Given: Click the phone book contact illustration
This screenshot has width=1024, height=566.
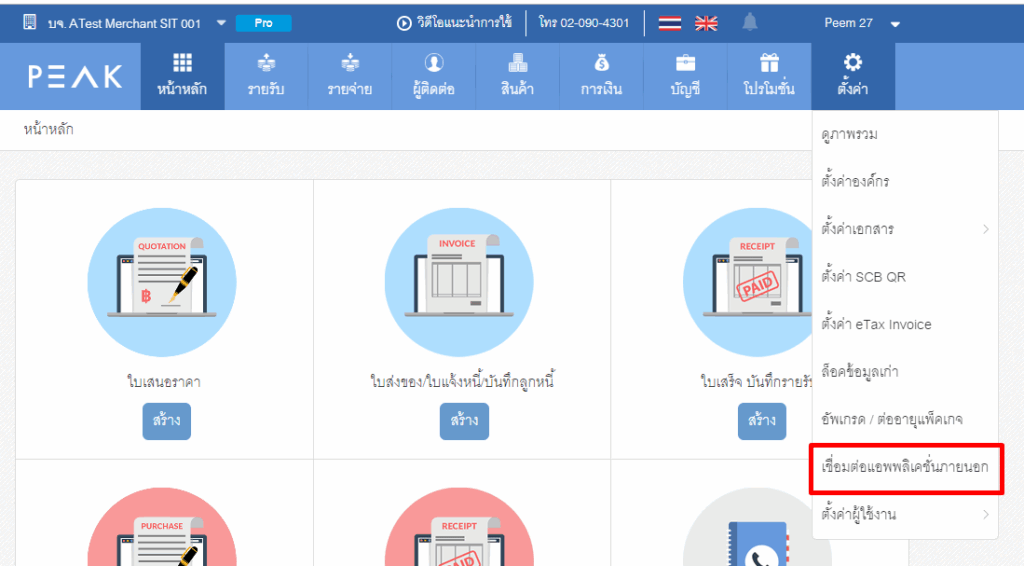Looking at the screenshot, I should tap(748, 527).
